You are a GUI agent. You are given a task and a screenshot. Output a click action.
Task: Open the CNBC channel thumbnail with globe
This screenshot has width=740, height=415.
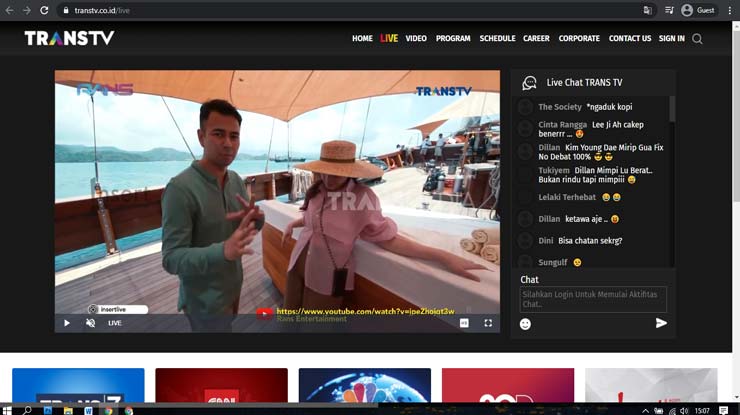click(365, 386)
